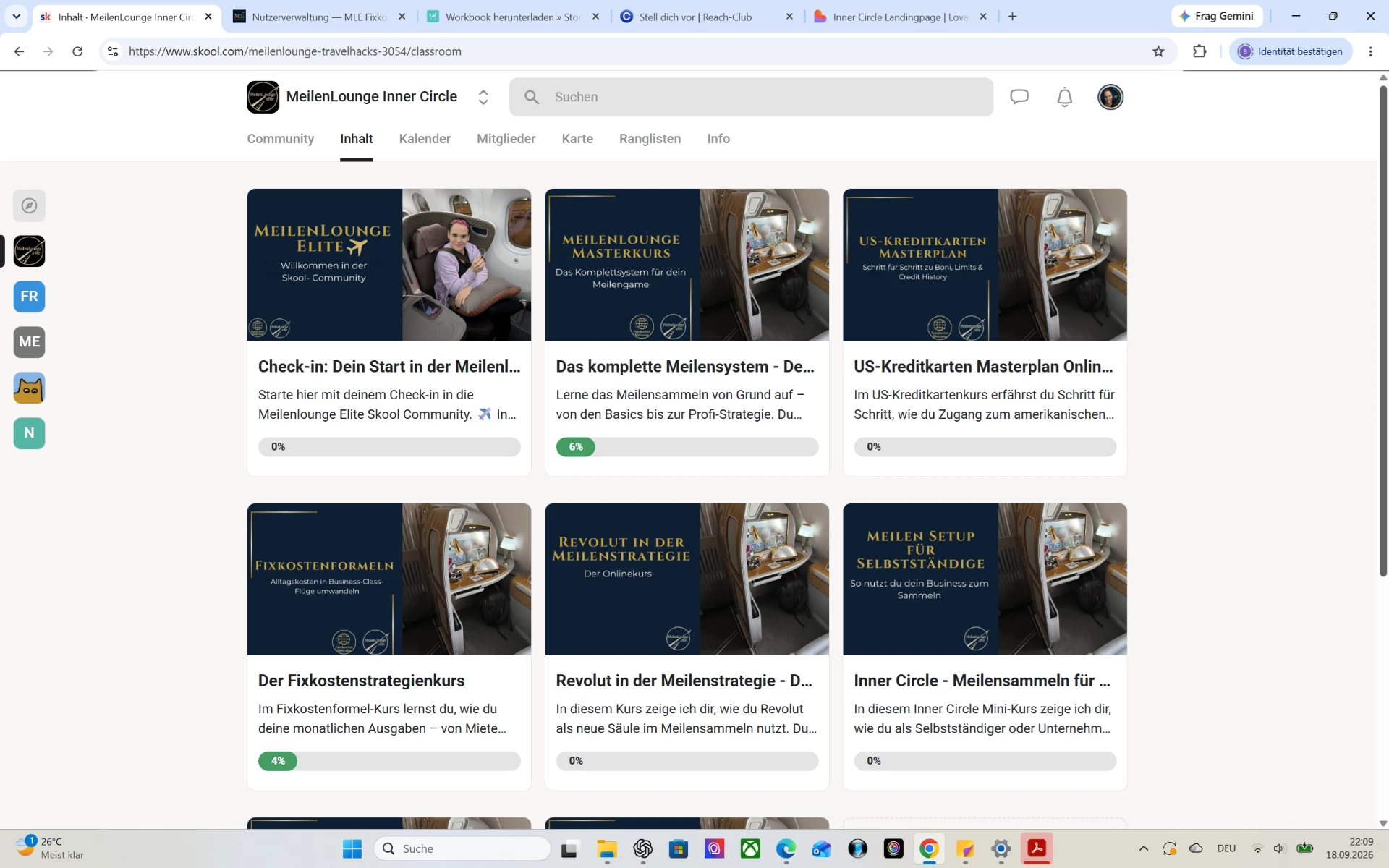Open the Community tab
1389x868 pixels.
(281, 139)
